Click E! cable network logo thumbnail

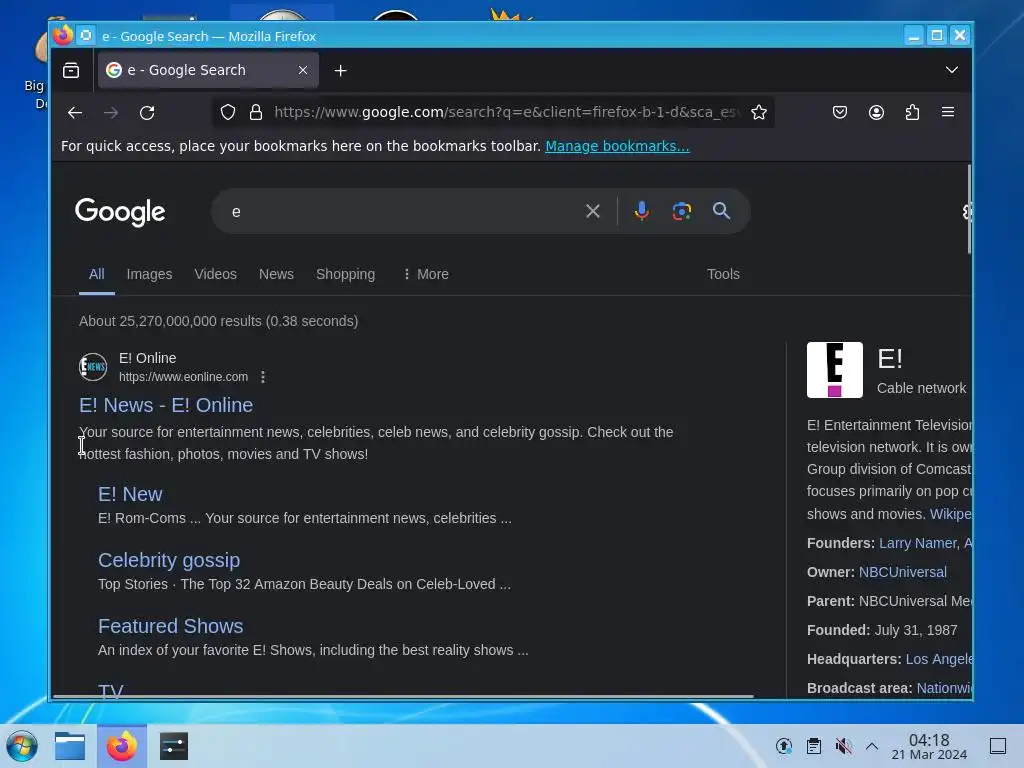(x=835, y=370)
